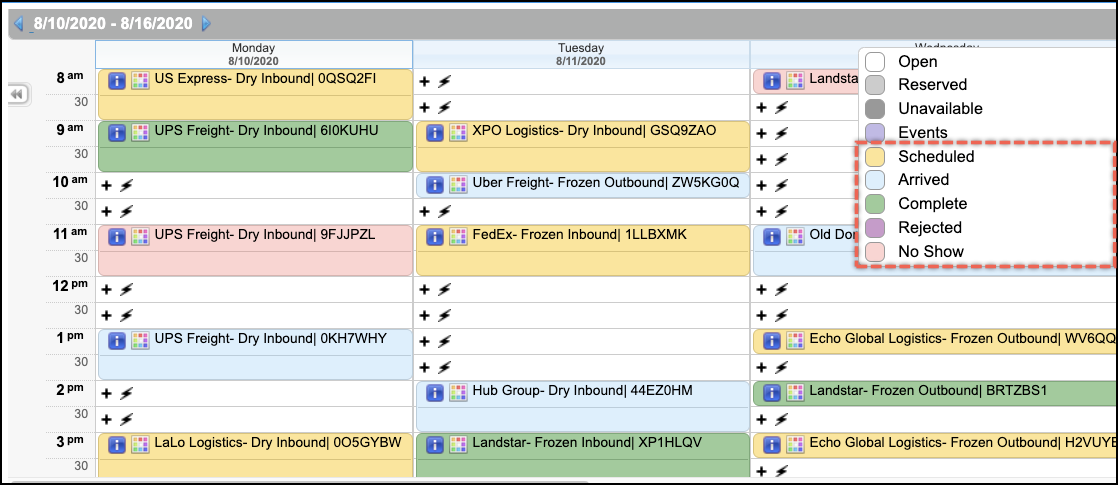Click color grid icon for Uber Freight ZW5KG0Q
1118x485 pixels.
458,185
